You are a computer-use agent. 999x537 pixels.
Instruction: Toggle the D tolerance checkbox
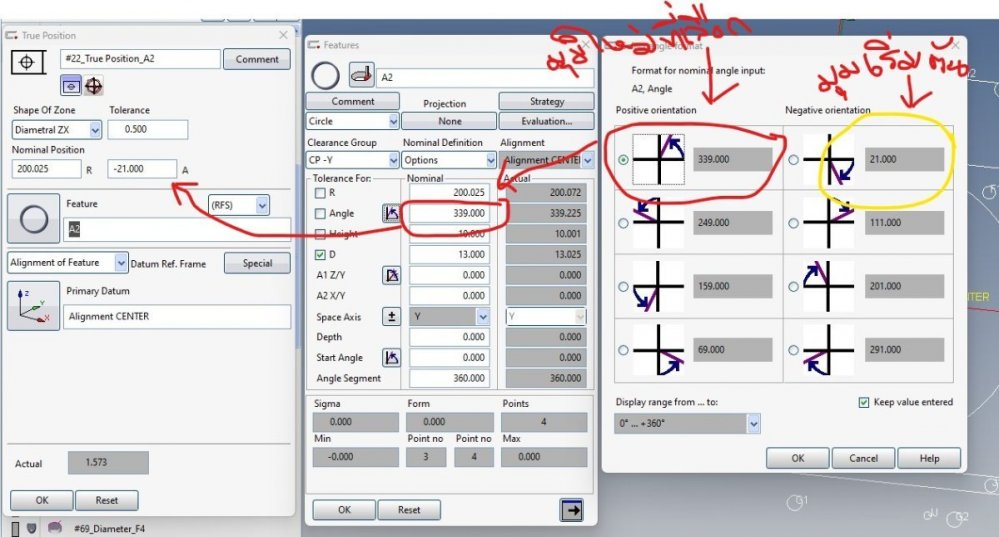tap(320, 254)
